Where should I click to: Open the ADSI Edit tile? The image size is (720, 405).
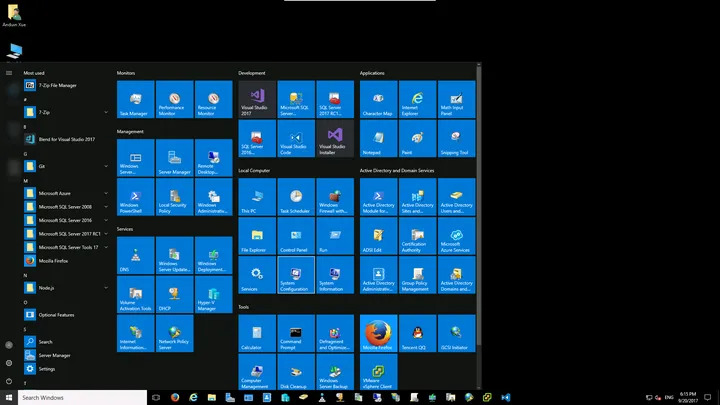378,236
